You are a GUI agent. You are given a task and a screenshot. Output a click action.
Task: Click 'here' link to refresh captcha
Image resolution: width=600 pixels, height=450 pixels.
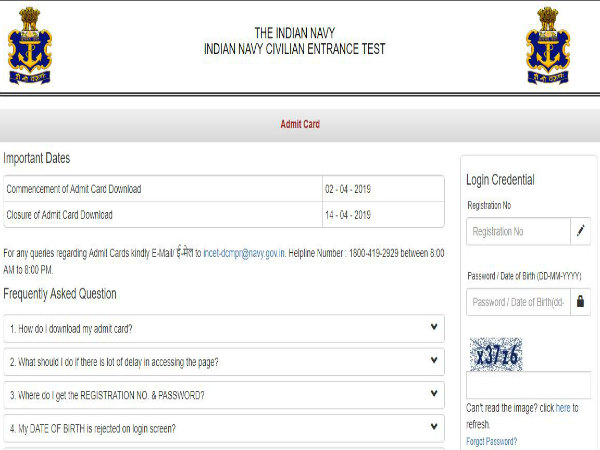click(x=563, y=408)
